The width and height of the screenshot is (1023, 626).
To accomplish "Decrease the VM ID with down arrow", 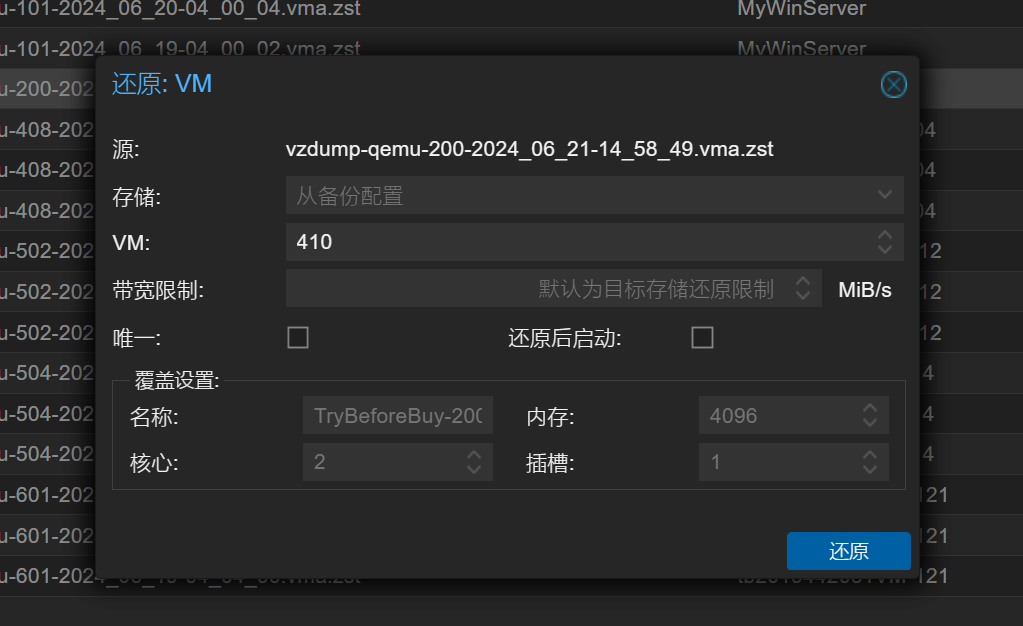I will [x=884, y=249].
